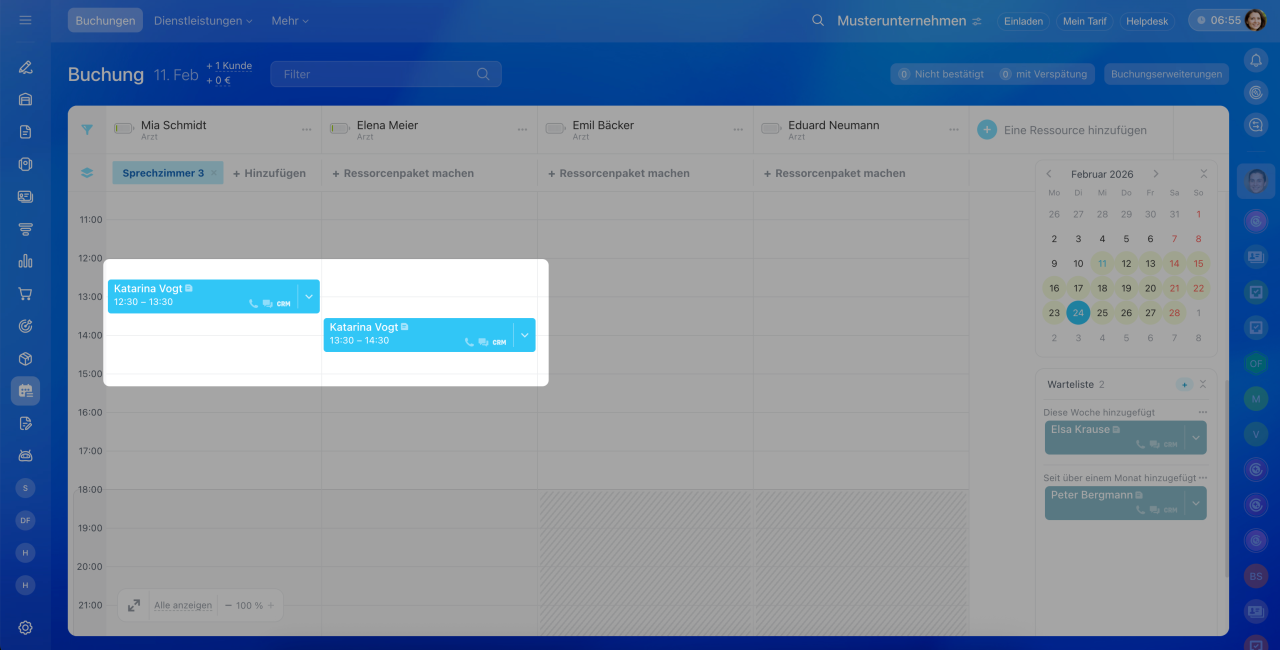Open Eduard Neumann column options dots
The image size is (1280, 650).
click(953, 130)
